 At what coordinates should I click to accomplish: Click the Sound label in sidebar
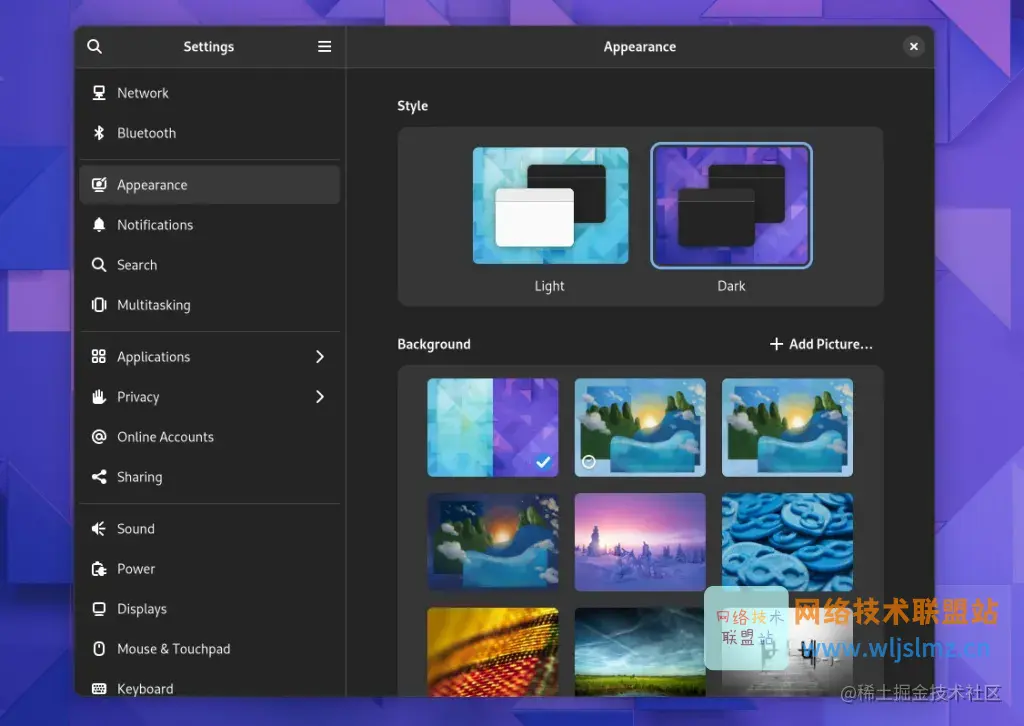click(136, 529)
